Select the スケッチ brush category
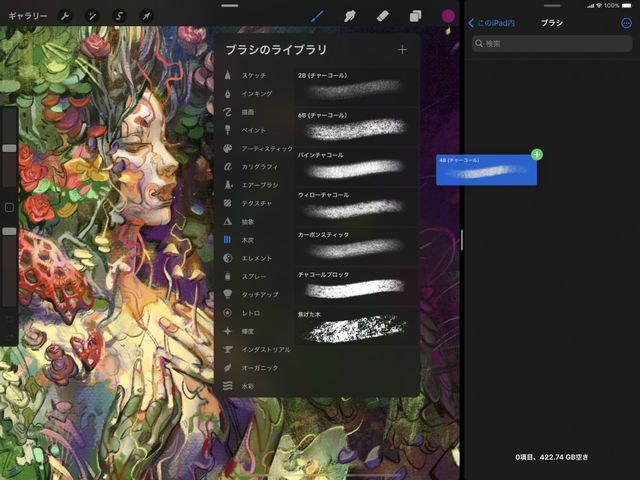This screenshot has width=640, height=480. (x=253, y=76)
